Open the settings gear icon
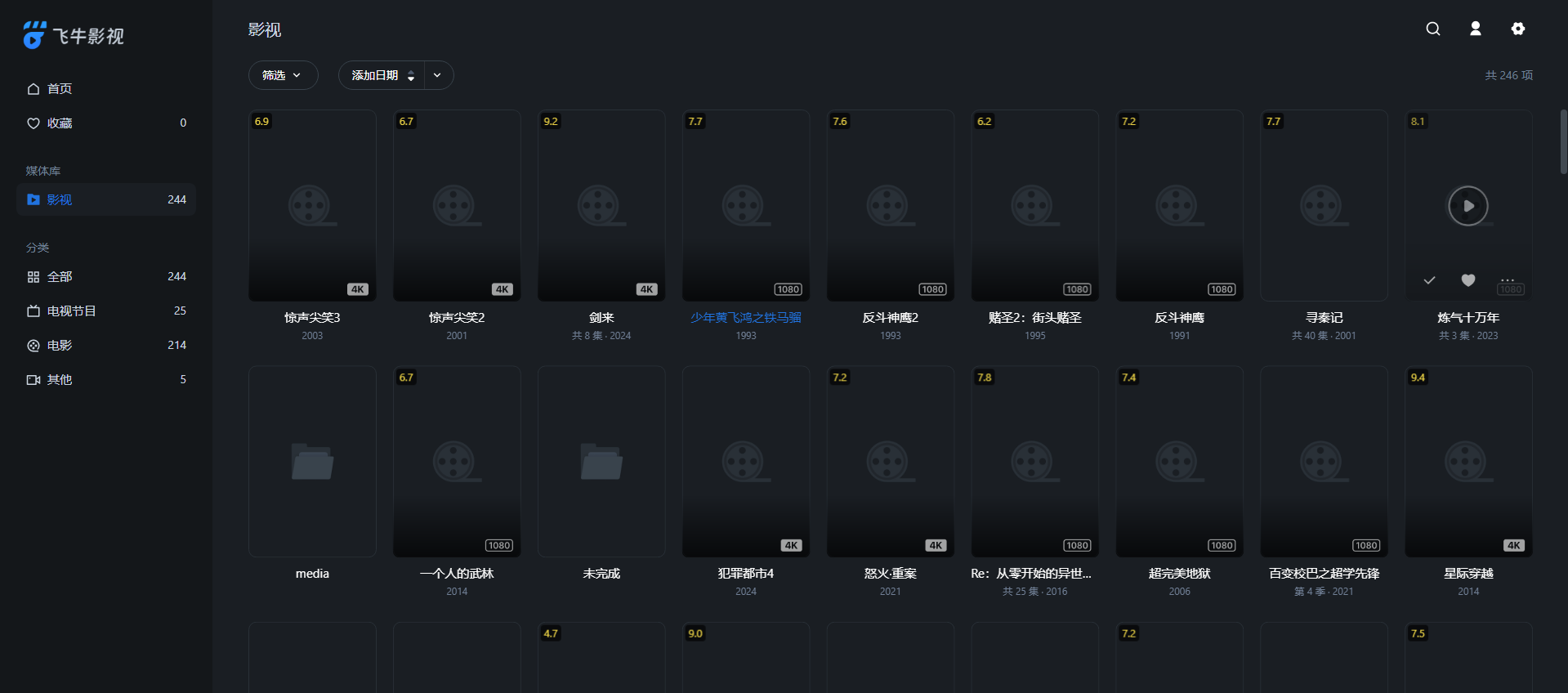Screen dimensions: 1568x693 tap(1517, 29)
